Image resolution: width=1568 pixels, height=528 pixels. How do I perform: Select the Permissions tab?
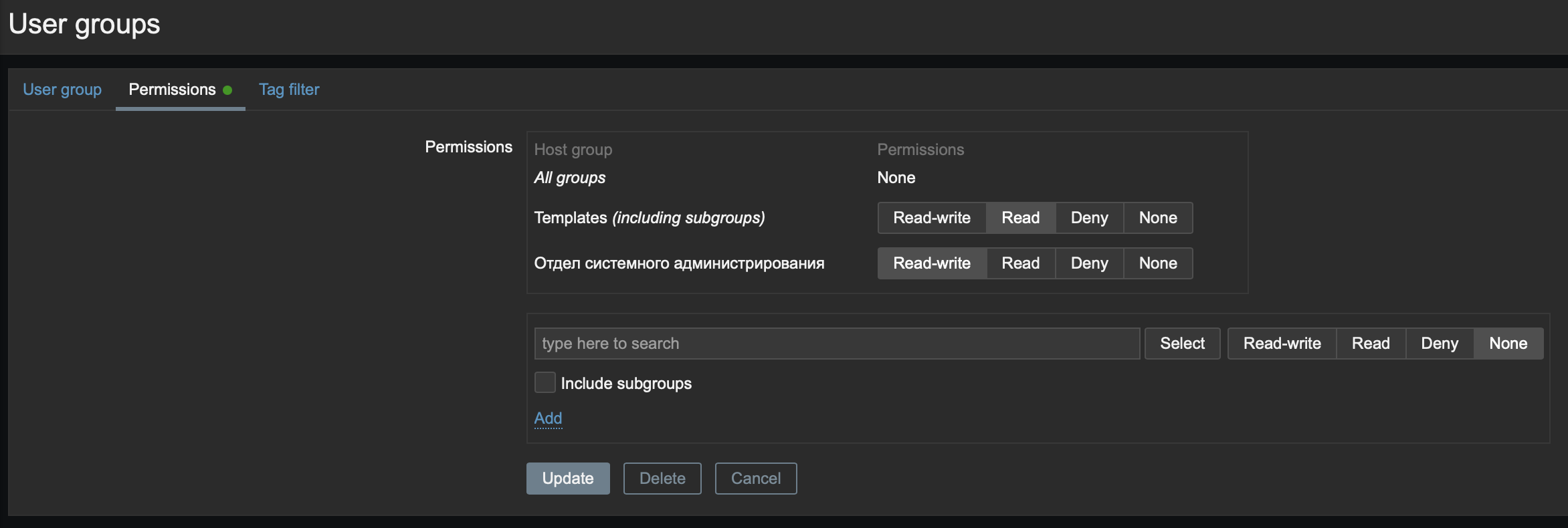[173, 90]
